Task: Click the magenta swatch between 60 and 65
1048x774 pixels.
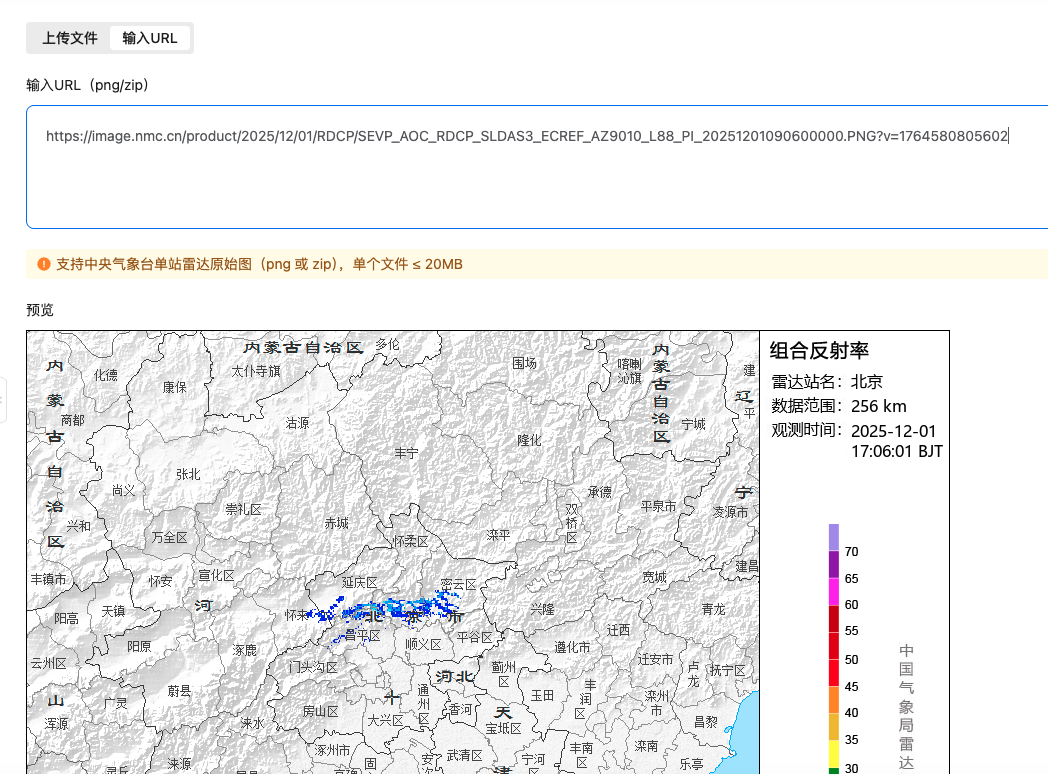Action: click(x=833, y=592)
